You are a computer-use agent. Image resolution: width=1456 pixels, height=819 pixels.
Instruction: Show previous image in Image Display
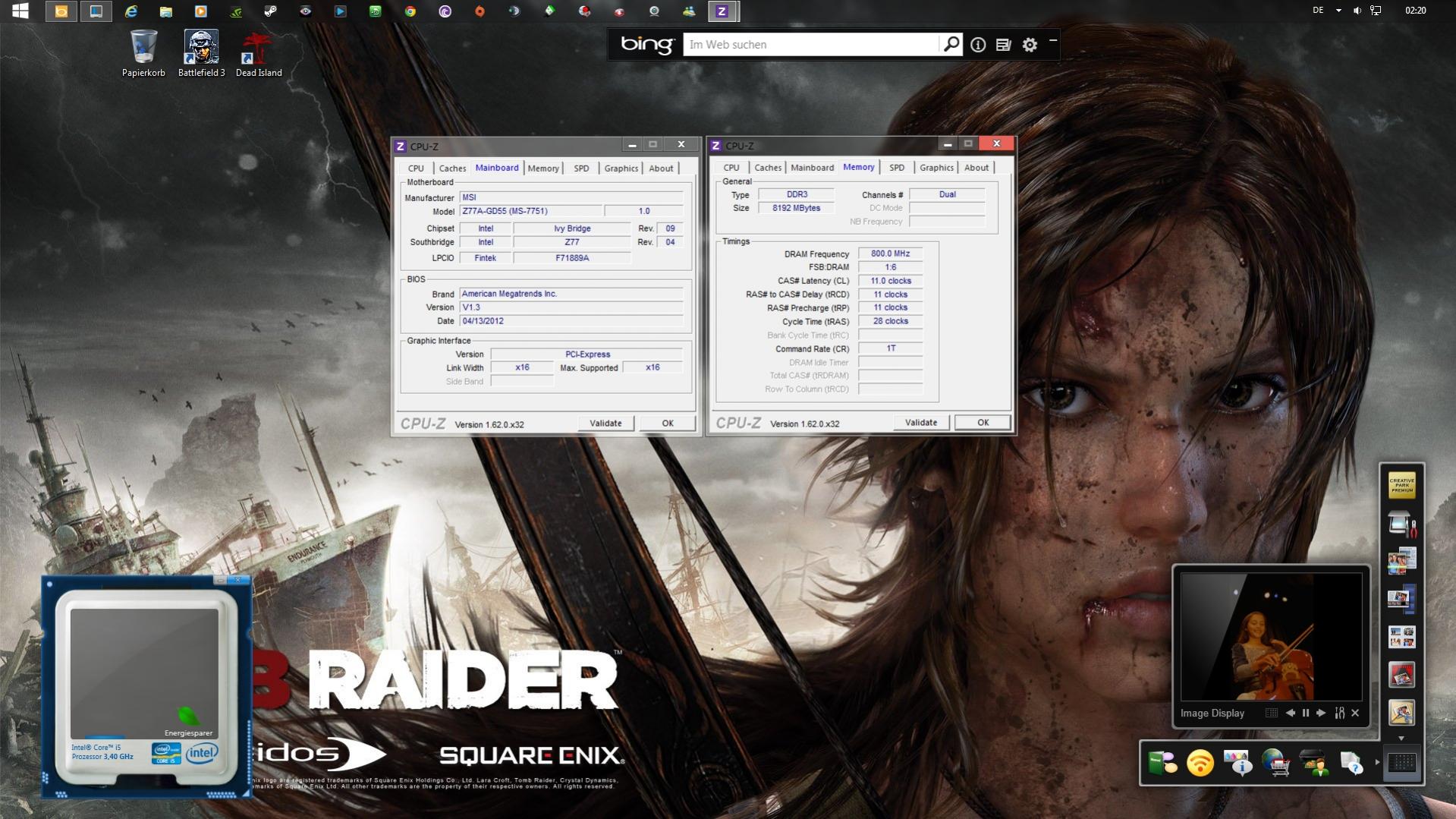[1290, 713]
